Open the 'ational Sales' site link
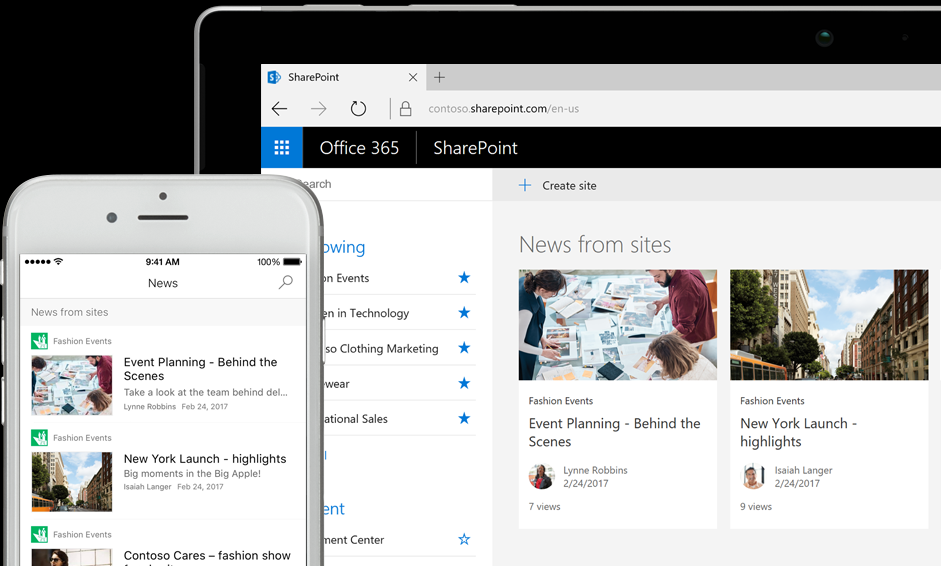The width and height of the screenshot is (941, 566). click(356, 419)
